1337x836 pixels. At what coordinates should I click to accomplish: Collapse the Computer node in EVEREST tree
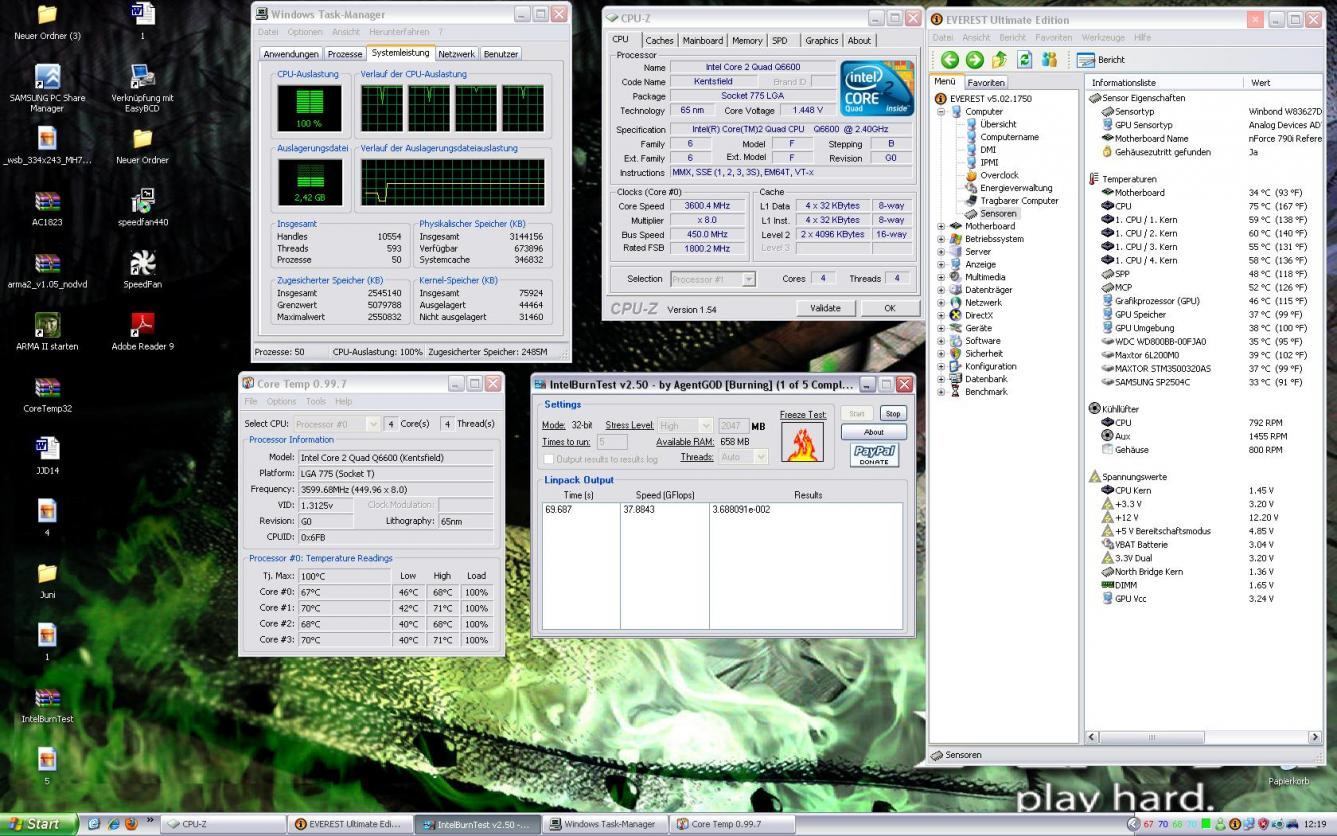point(941,112)
